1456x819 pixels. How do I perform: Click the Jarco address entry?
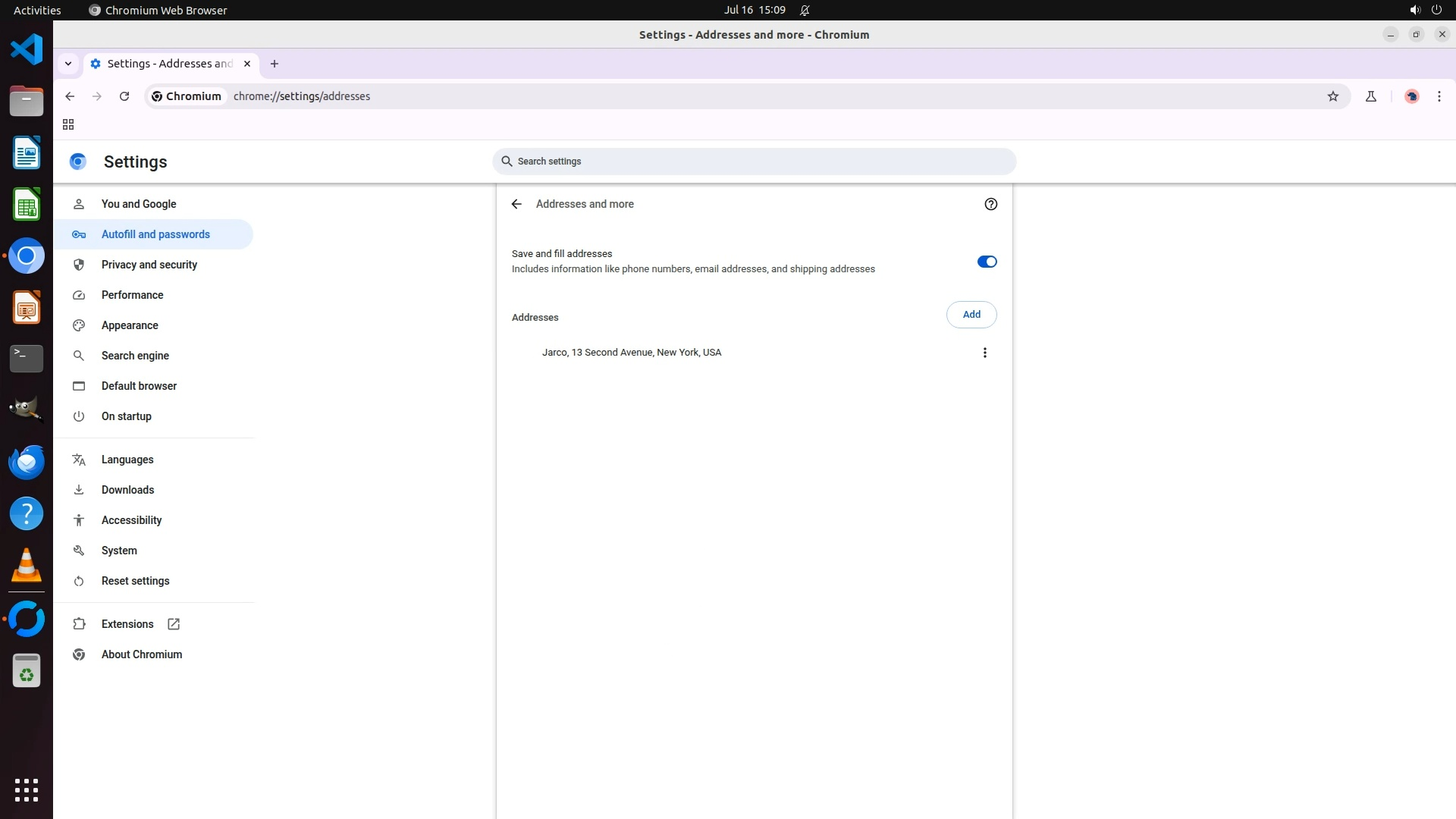click(631, 353)
